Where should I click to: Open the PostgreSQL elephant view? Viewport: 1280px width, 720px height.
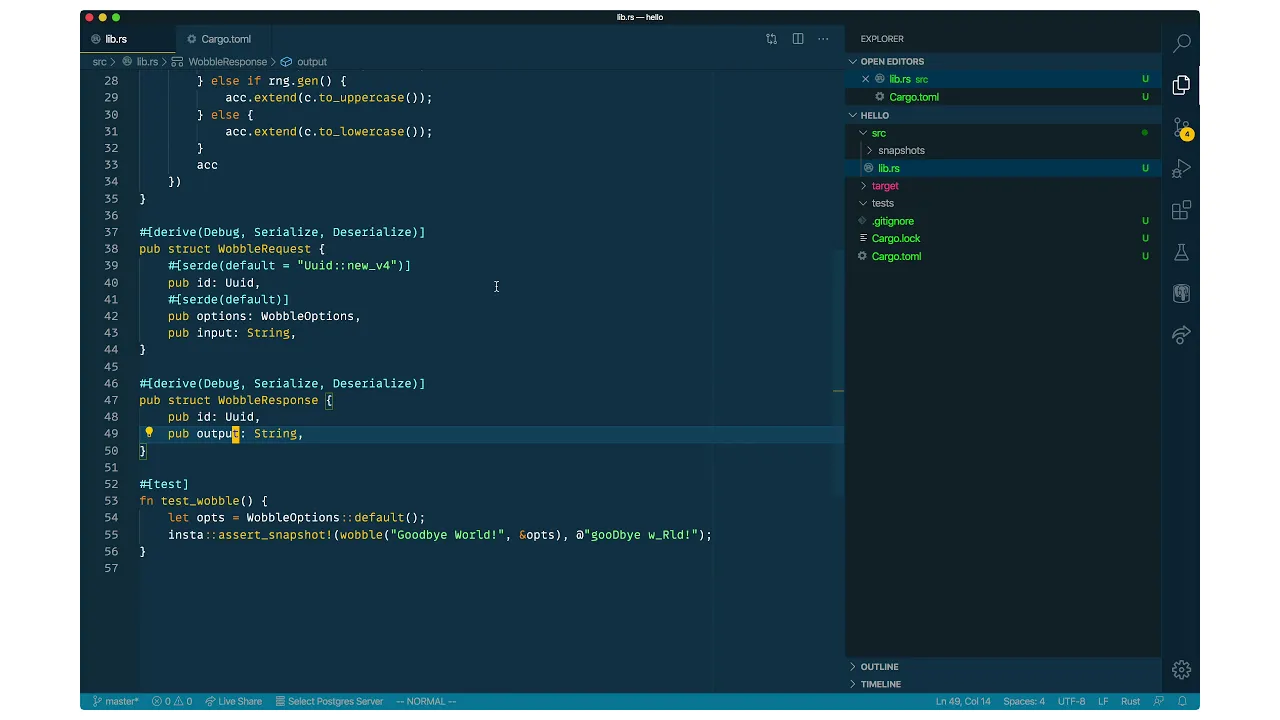coord(1181,294)
